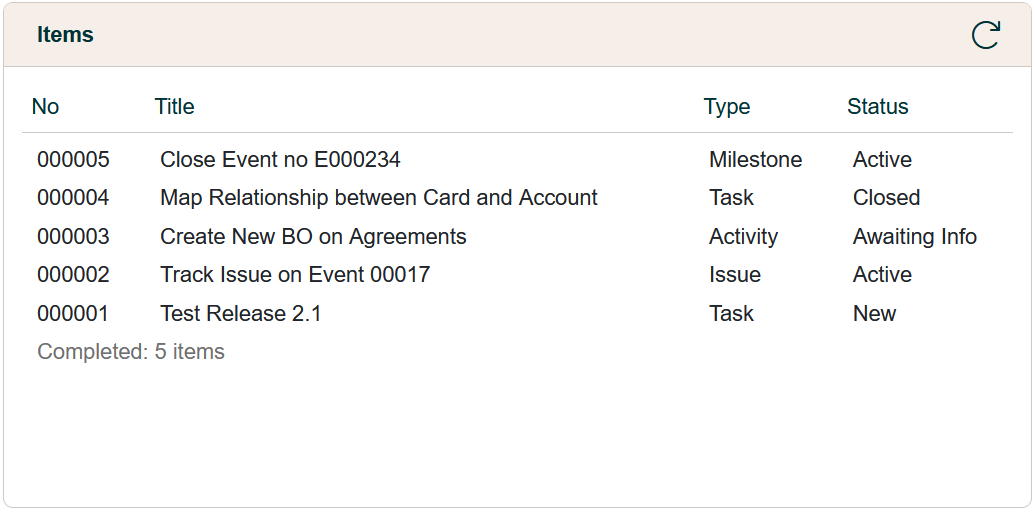1036x512 pixels.
Task: Select item number 000004
Action: [73, 198]
